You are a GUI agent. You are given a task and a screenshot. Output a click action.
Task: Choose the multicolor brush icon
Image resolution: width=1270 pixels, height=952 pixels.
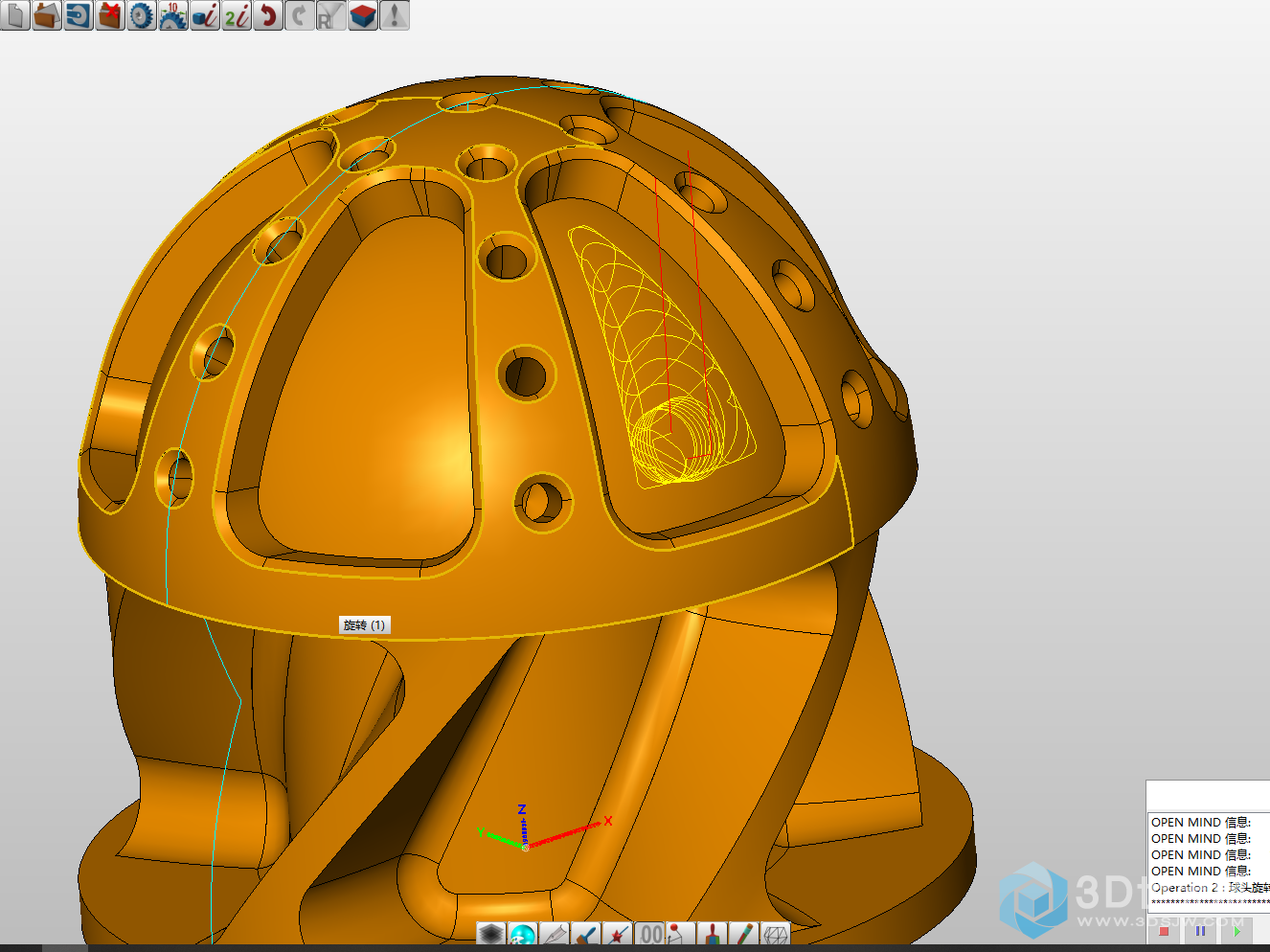tap(712, 935)
